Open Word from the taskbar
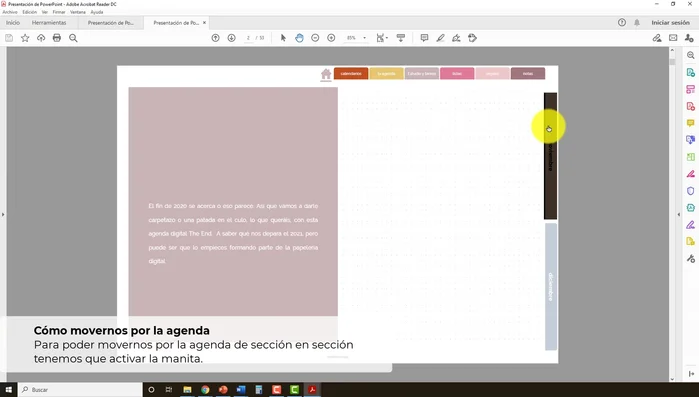This screenshot has width=699, height=397. tap(241, 389)
